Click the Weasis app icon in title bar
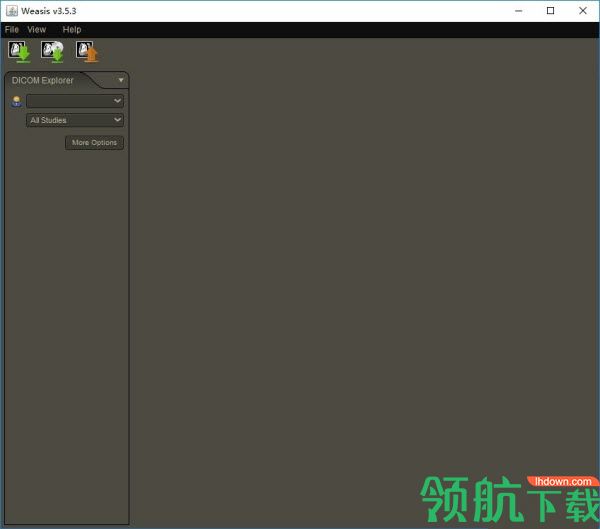Viewport: 600px width, 529px height. coord(11,11)
